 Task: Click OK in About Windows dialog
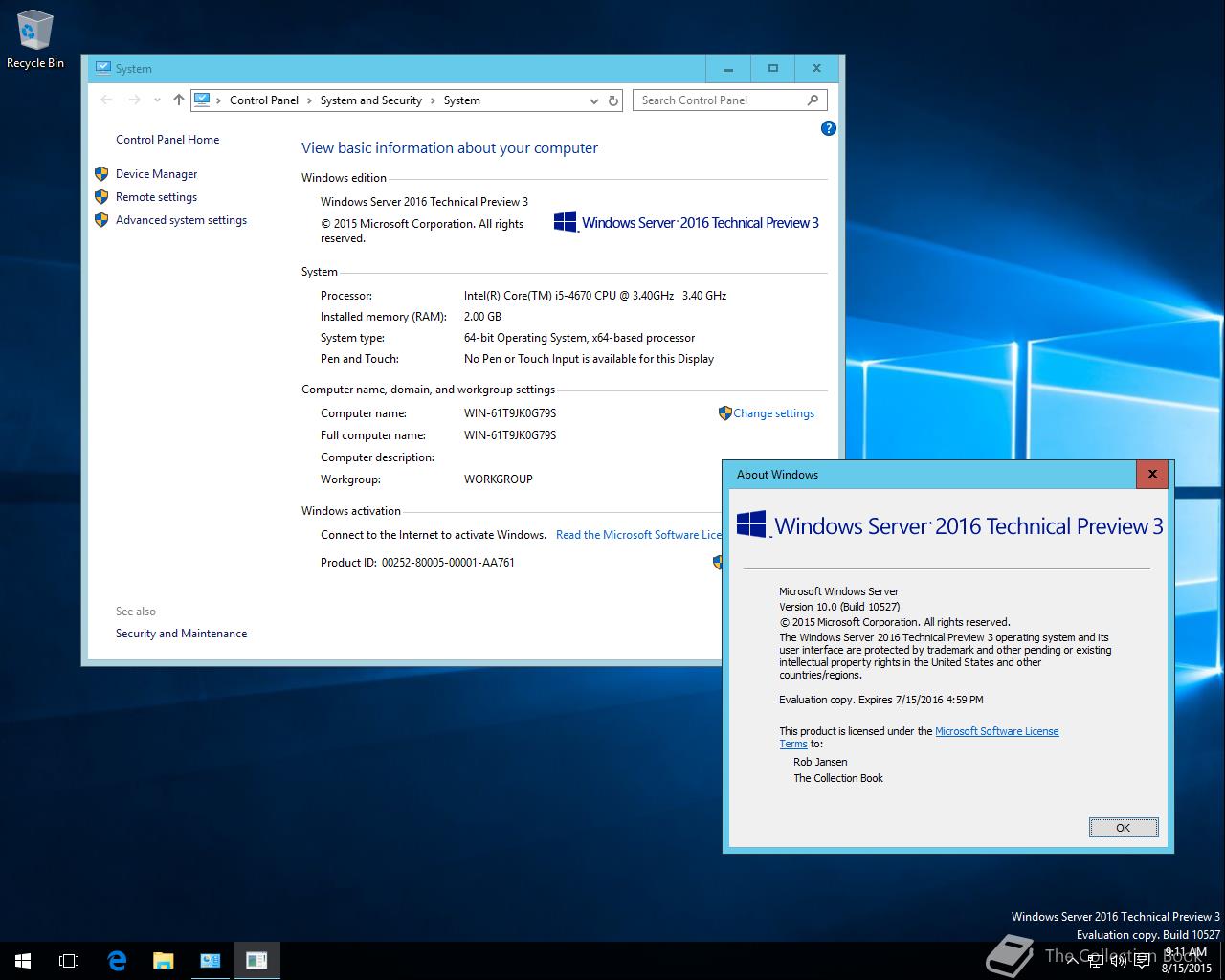point(1124,828)
